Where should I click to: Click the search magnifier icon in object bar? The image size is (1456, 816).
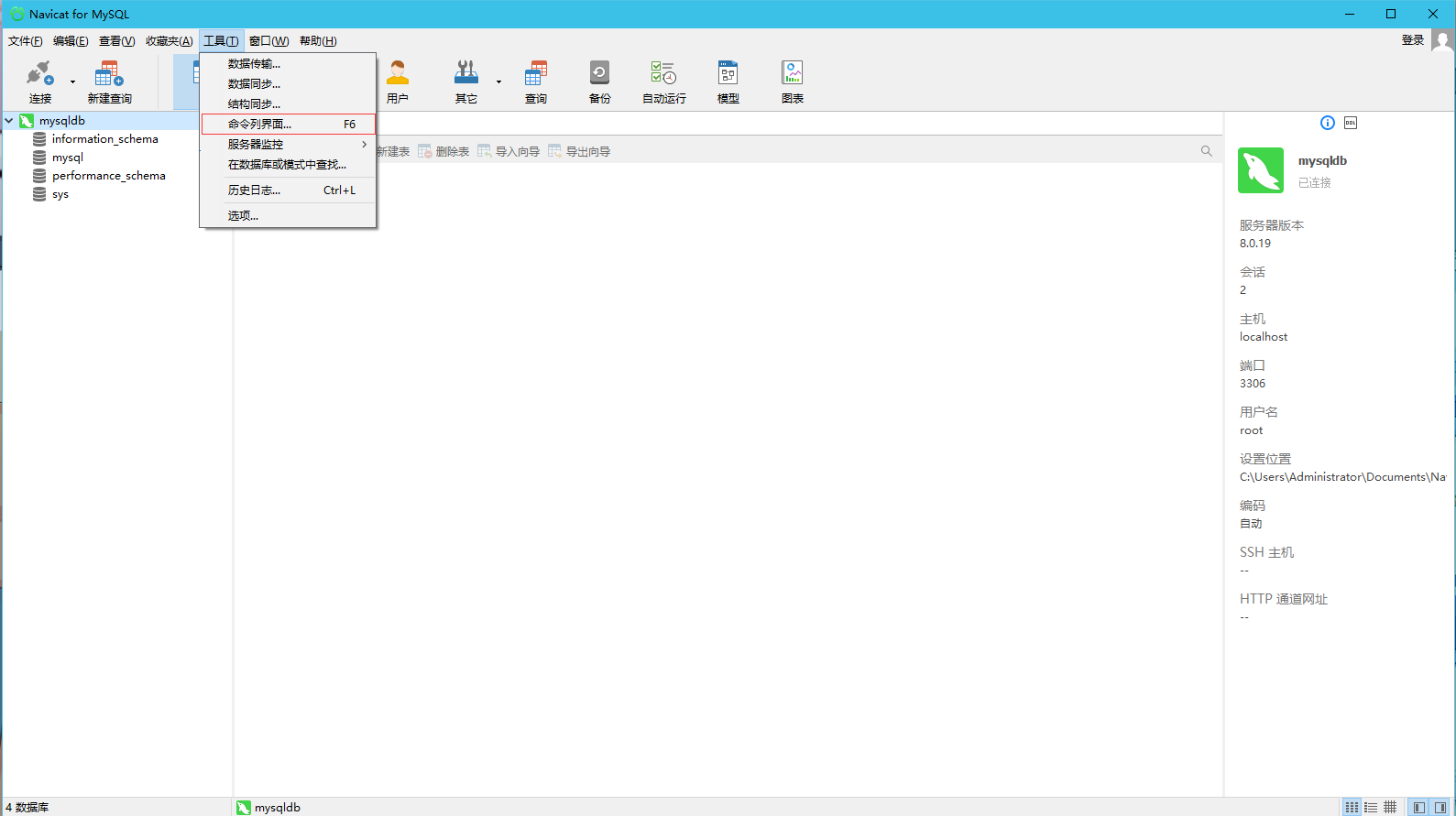(x=1207, y=151)
